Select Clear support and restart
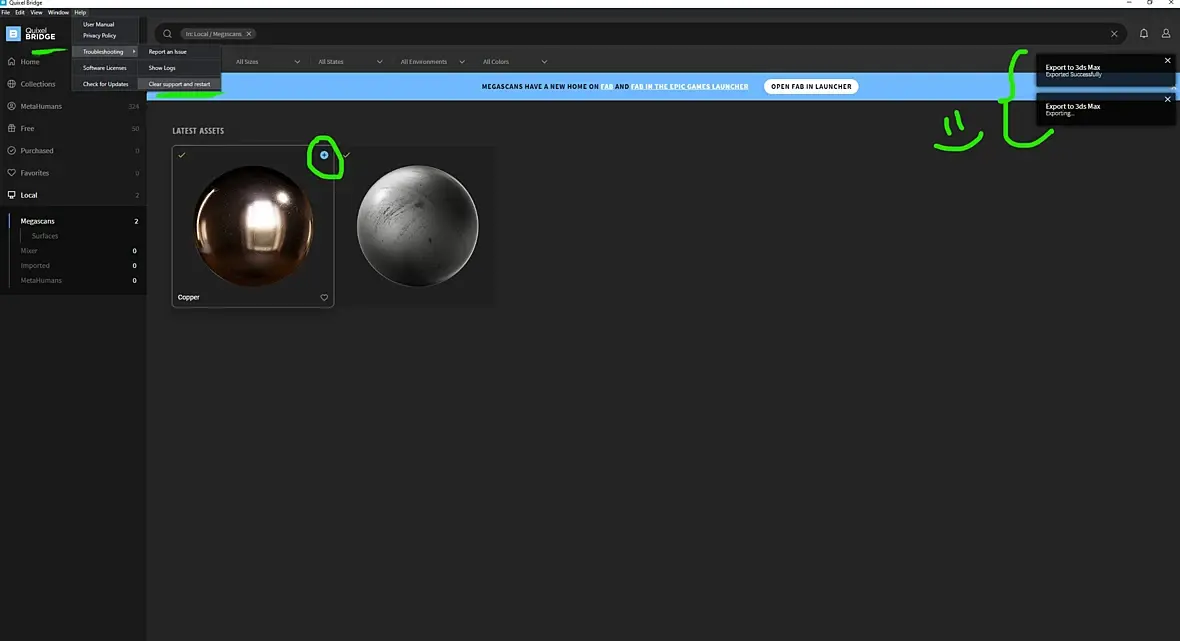The width and height of the screenshot is (1180, 641). [x=179, y=84]
